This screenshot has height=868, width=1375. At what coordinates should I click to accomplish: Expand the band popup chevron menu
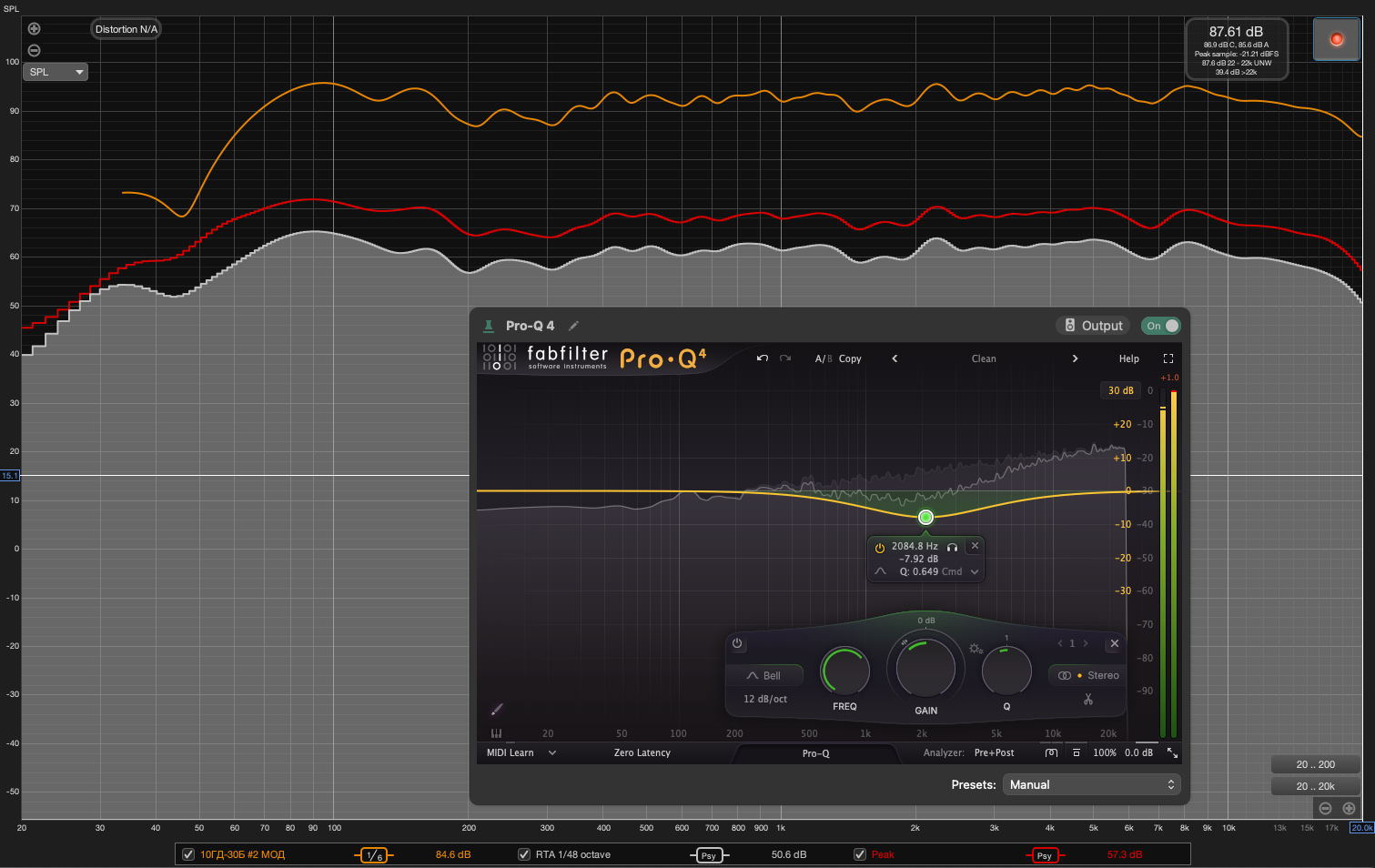point(975,571)
